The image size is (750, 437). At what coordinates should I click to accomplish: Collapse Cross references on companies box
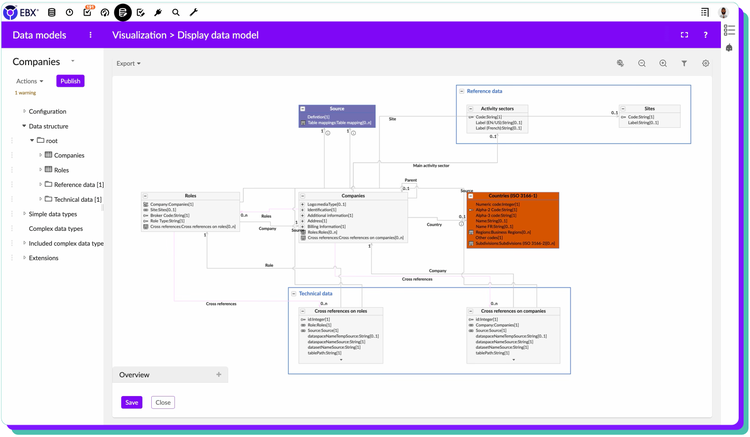click(x=471, y=311)
